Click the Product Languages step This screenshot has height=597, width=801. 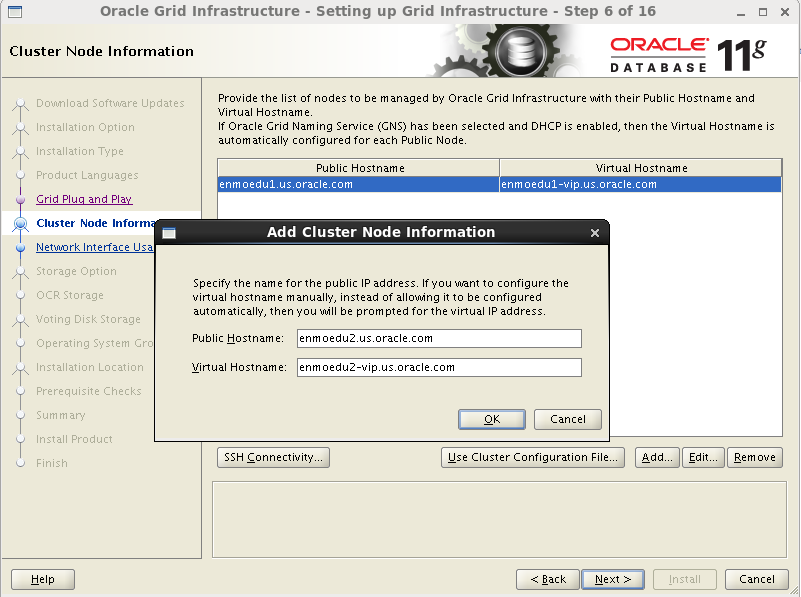point(87,175)
